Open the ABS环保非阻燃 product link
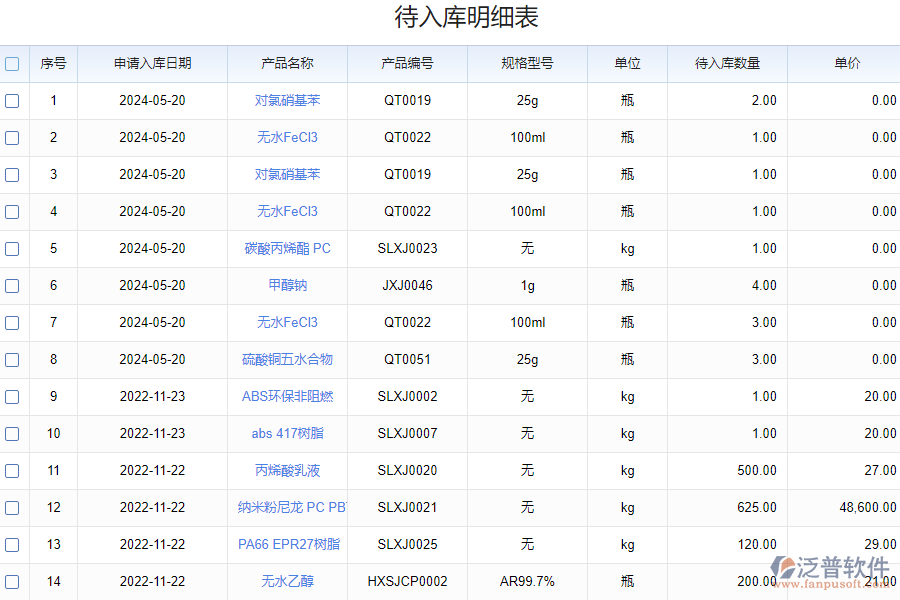 pyautogui.click(x=286, y=396)
